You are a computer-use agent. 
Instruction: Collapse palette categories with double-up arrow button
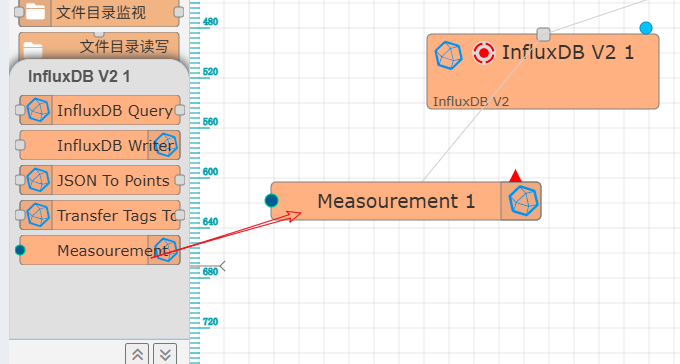point(137,354)
